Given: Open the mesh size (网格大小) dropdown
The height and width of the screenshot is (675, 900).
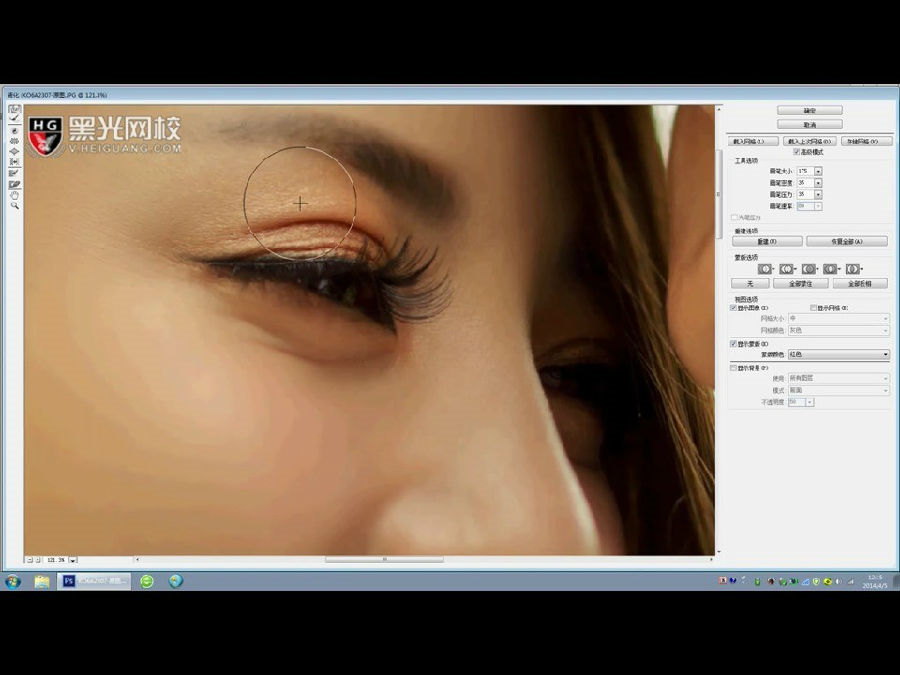Looking at the screenshot, I should 839,319.
